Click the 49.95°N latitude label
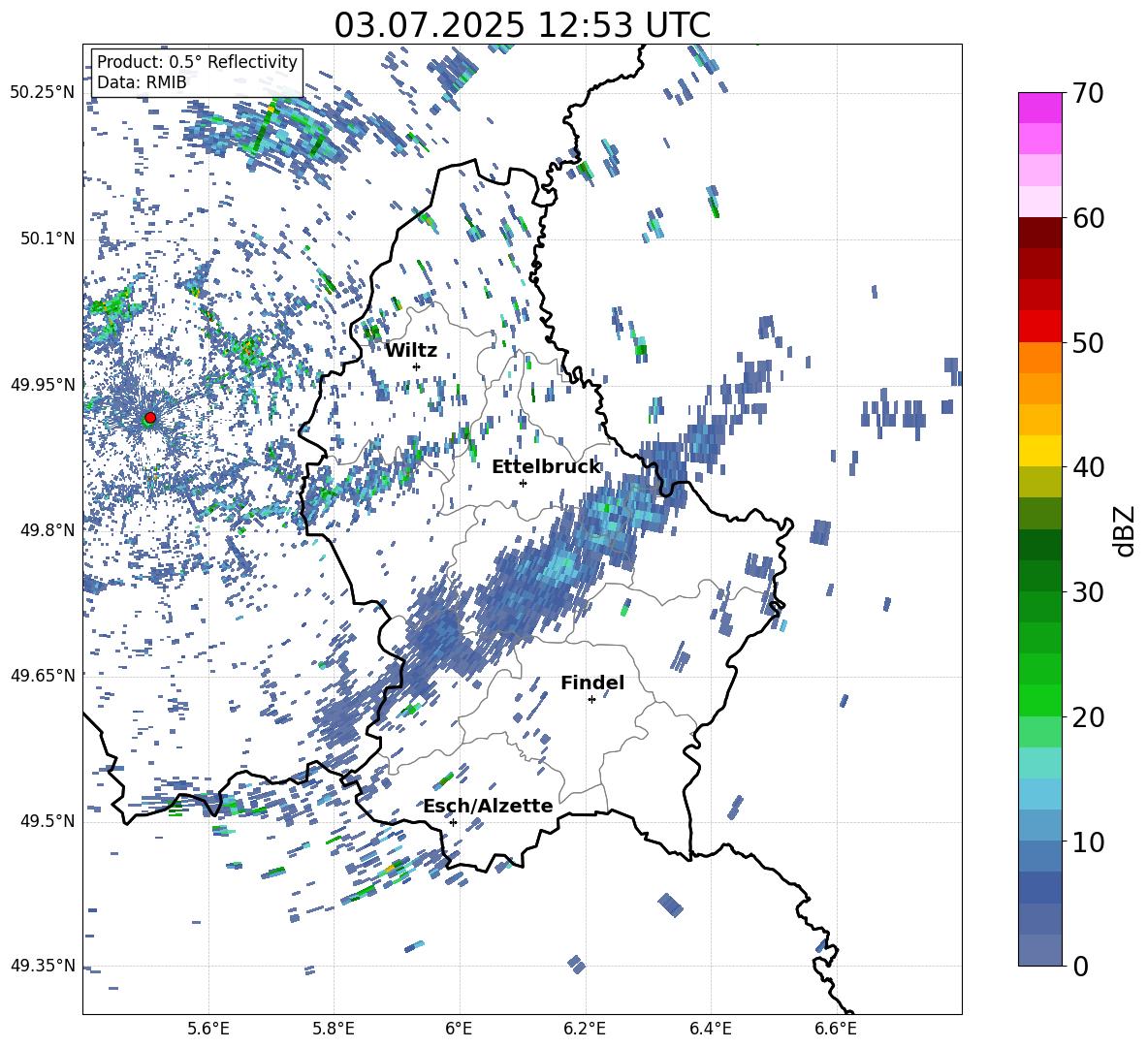The image size is (1148, 1048). (x=43, y=384)
